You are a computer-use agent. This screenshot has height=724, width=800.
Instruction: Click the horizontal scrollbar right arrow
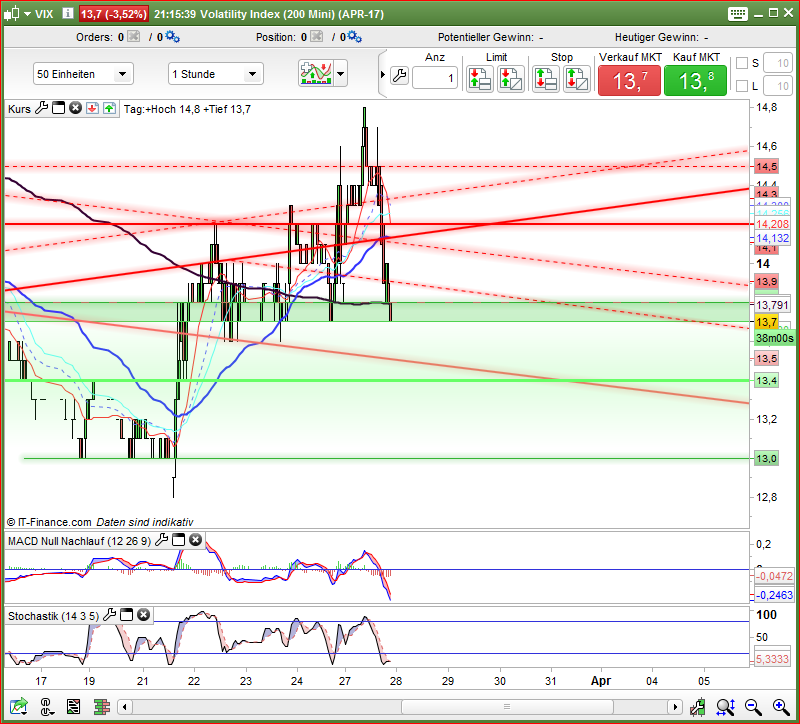click(675, 707)
